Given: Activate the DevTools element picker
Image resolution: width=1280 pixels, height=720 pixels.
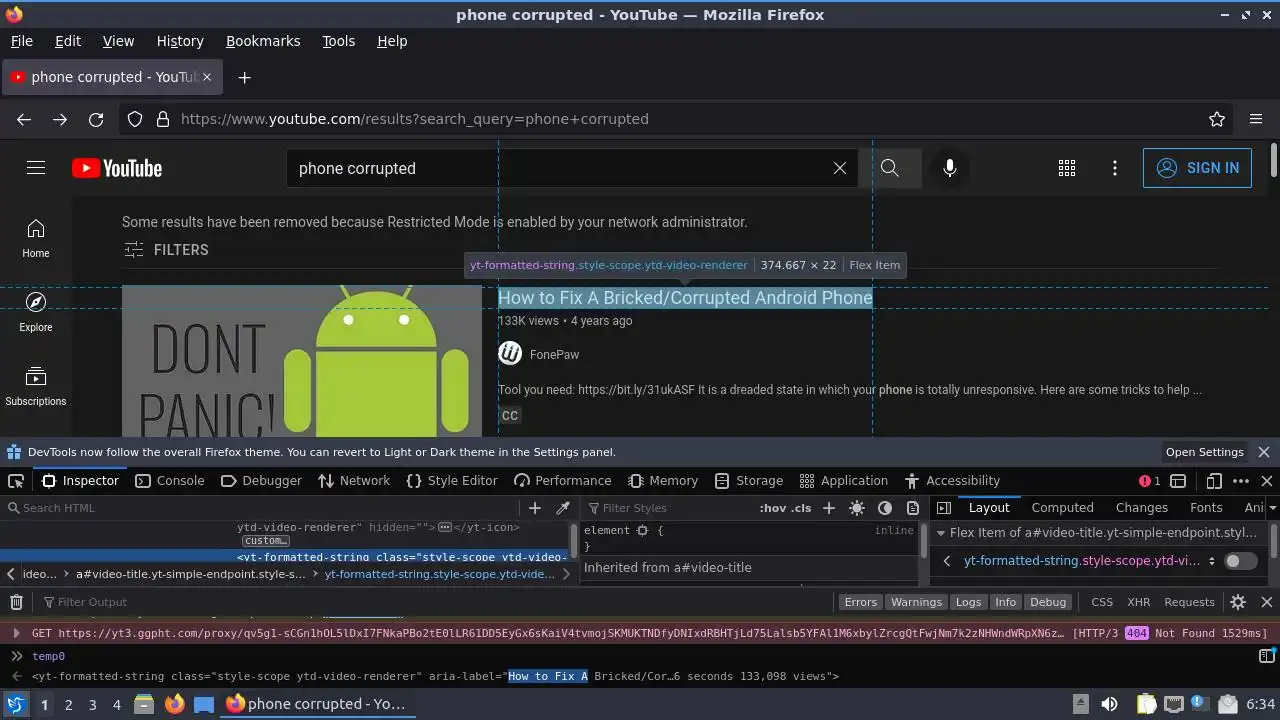Looking at the screenshot, I should click(x=16, y=481).
